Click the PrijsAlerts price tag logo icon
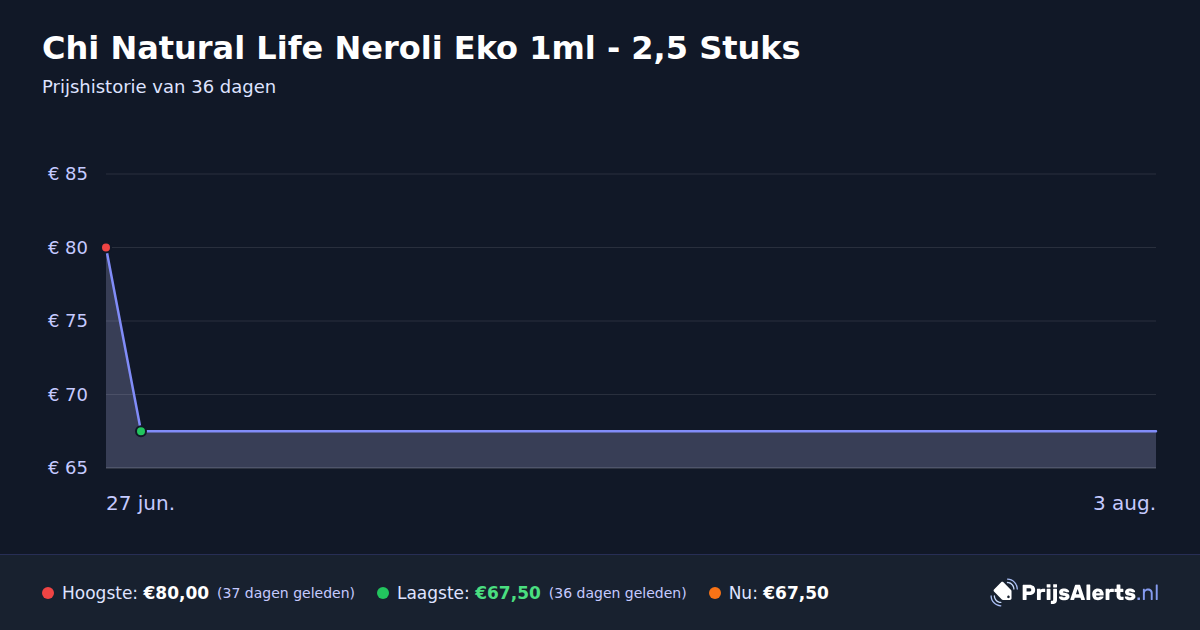This screenshot has width=1200, height=630. [1003, 593]
